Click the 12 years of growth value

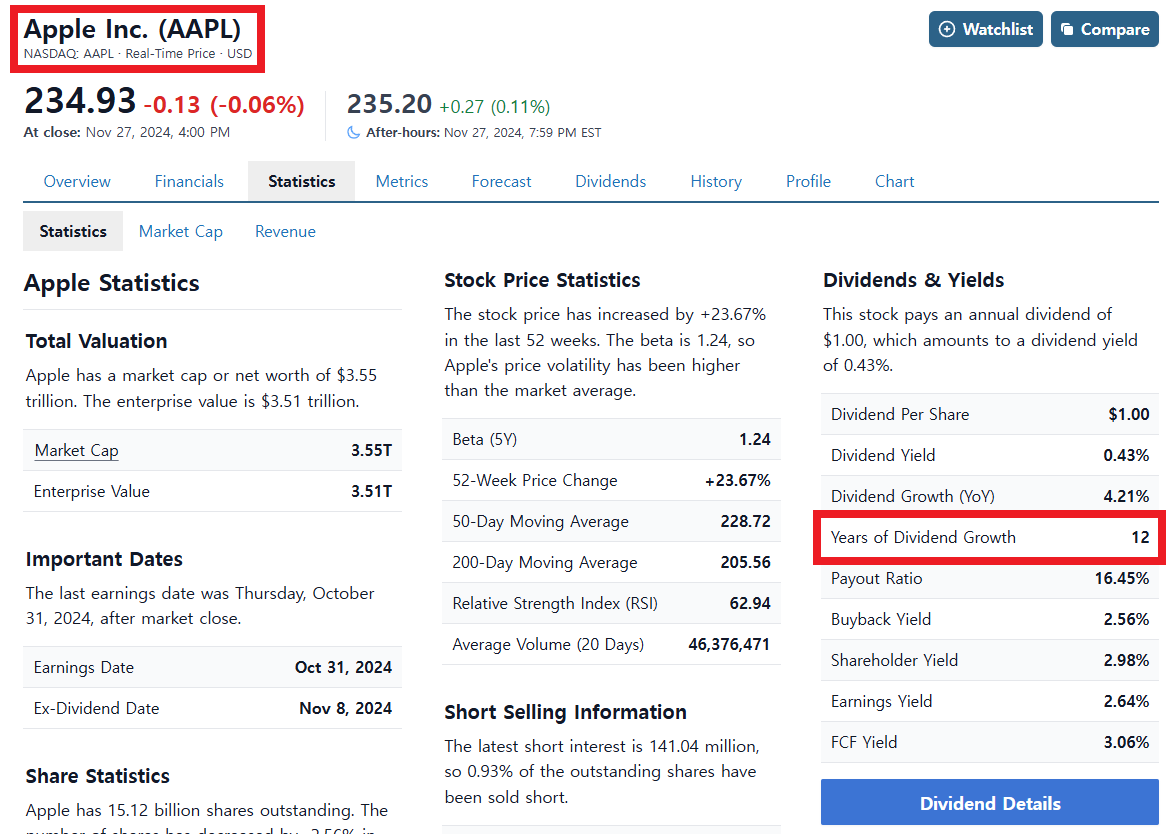[x=1140, y=538]
